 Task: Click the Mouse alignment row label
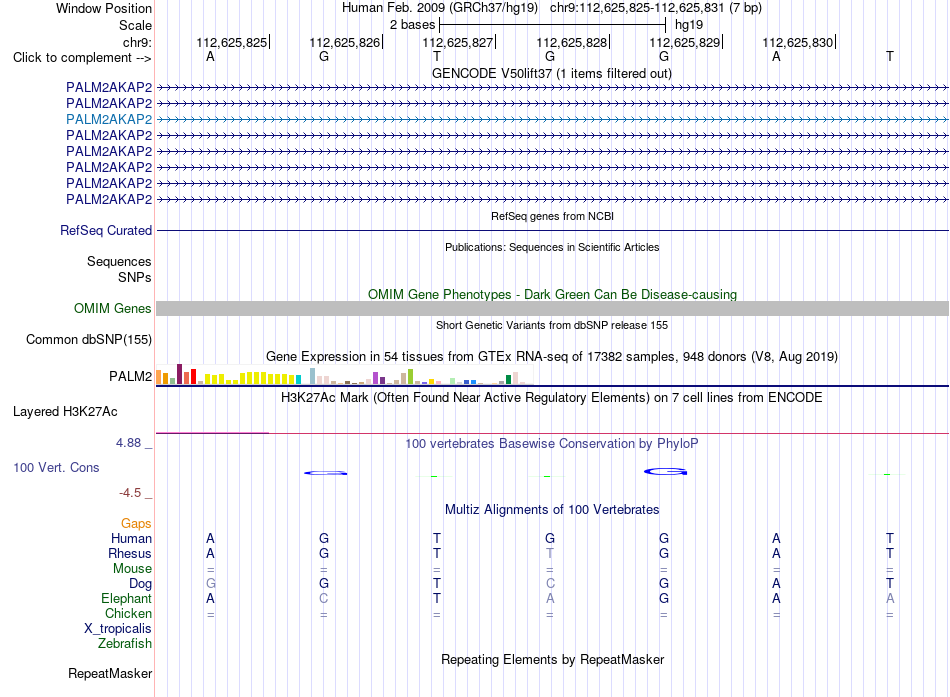[132, 569]
